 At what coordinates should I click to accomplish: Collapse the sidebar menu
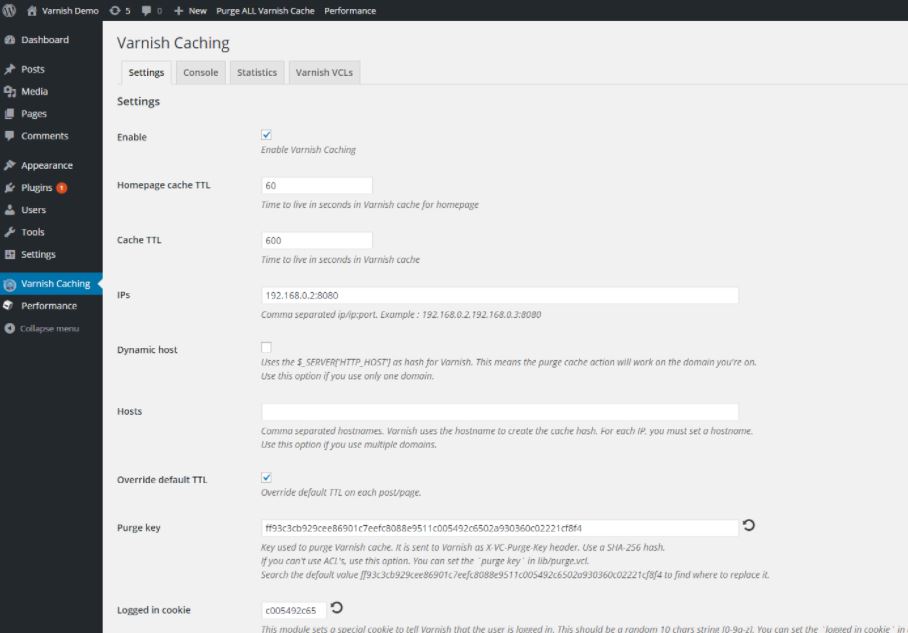[42, 328]
